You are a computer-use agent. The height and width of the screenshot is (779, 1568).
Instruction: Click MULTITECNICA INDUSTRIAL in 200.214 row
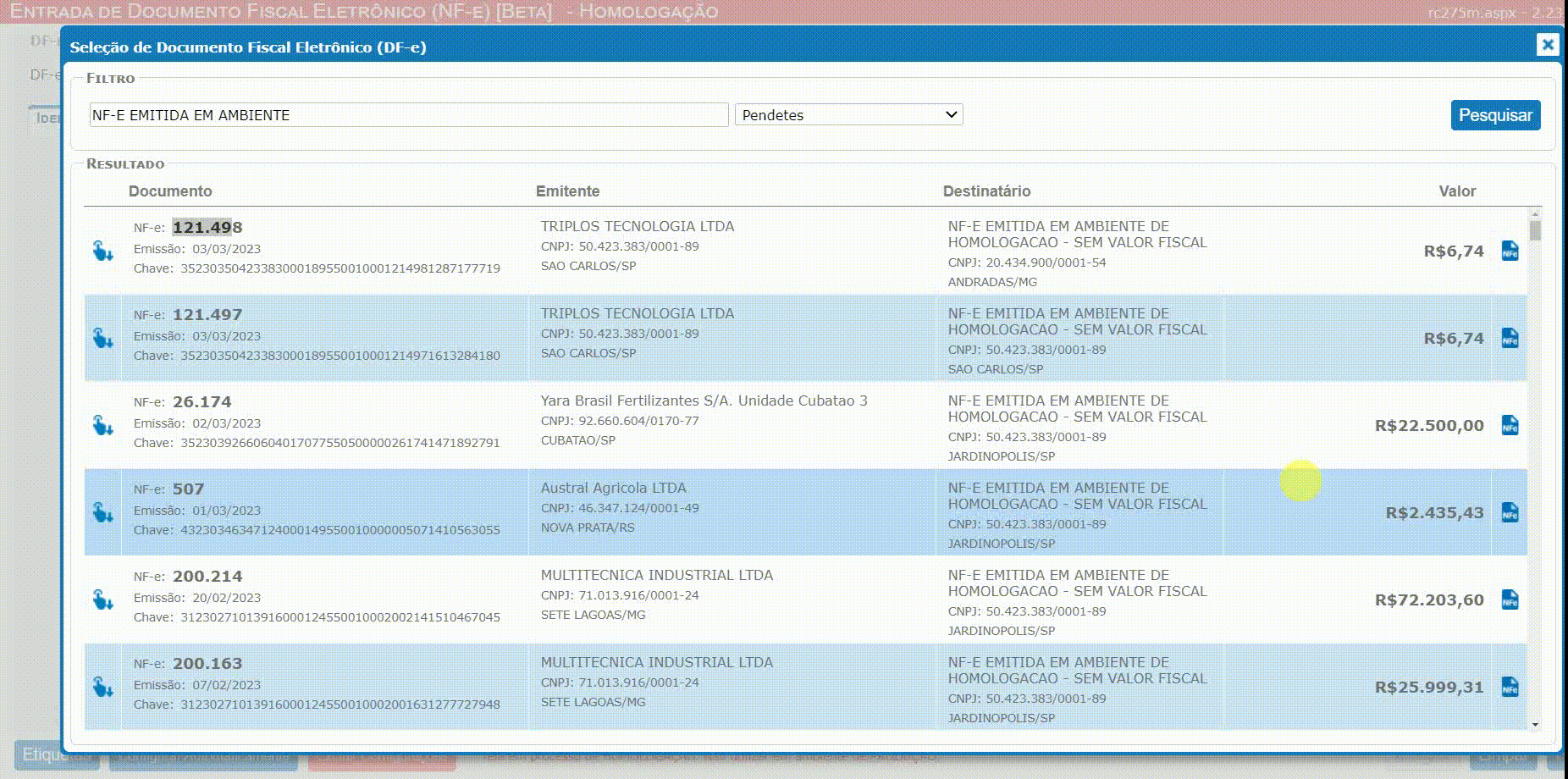click(657, 575)
